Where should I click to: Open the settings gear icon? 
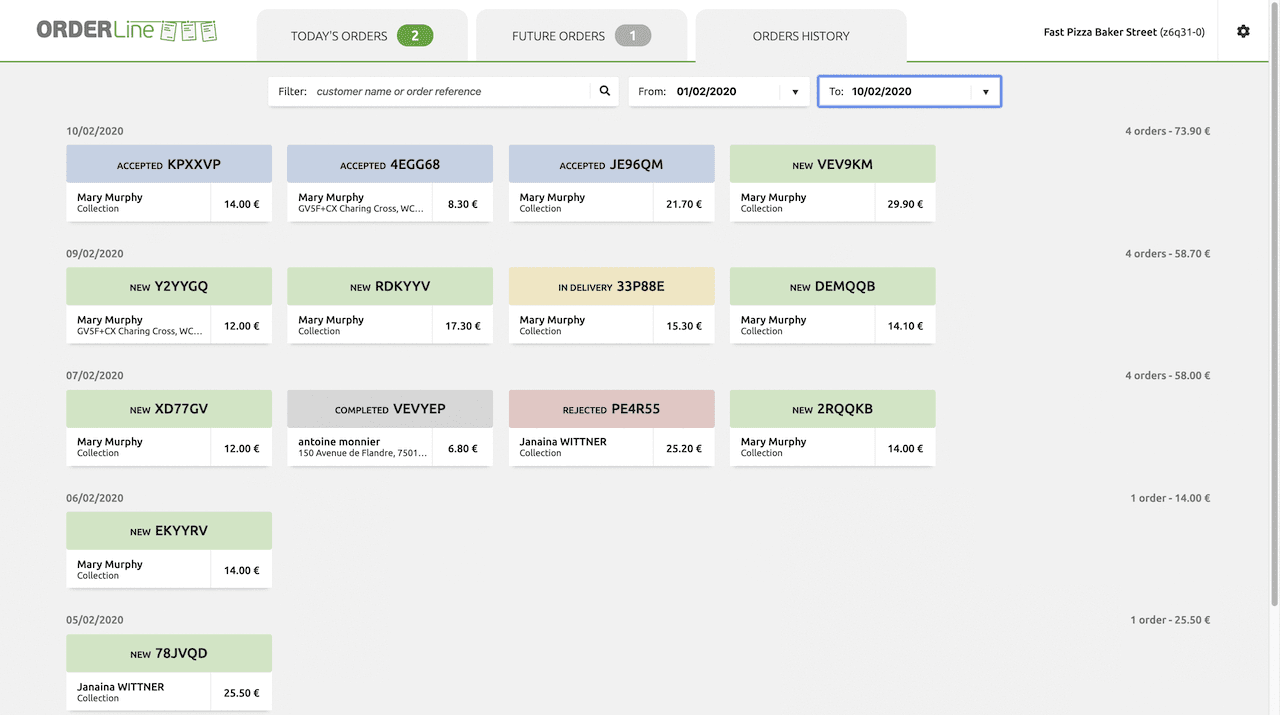[x=1243, y=32]
